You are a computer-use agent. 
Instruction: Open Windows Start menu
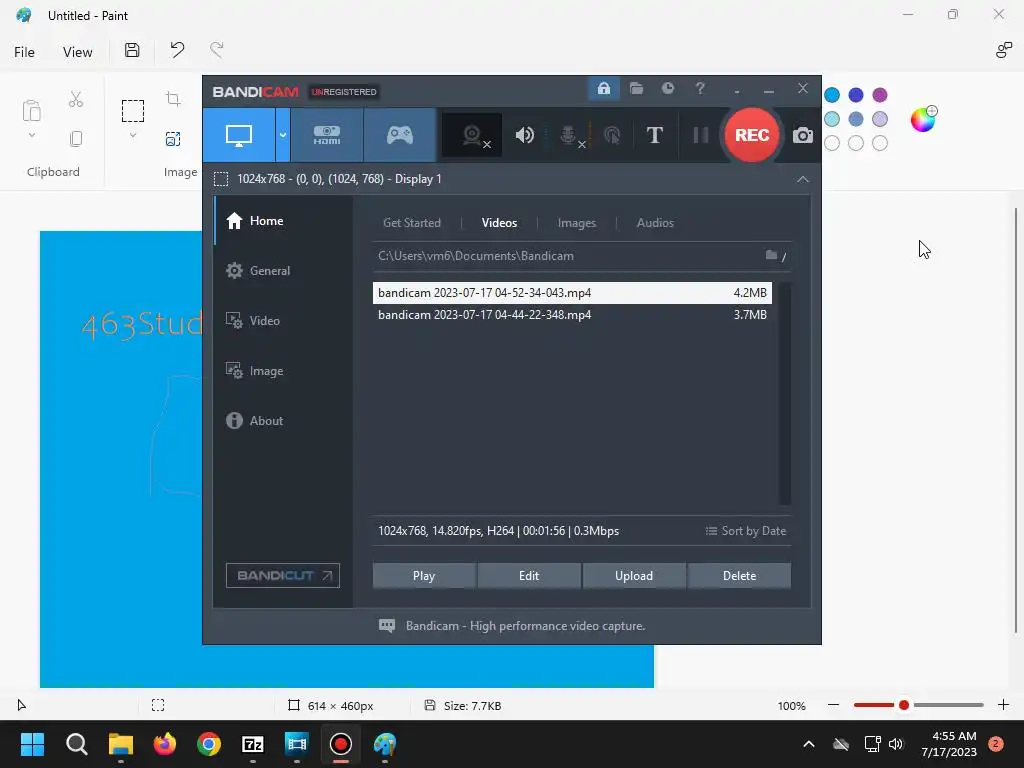[32, 744]
